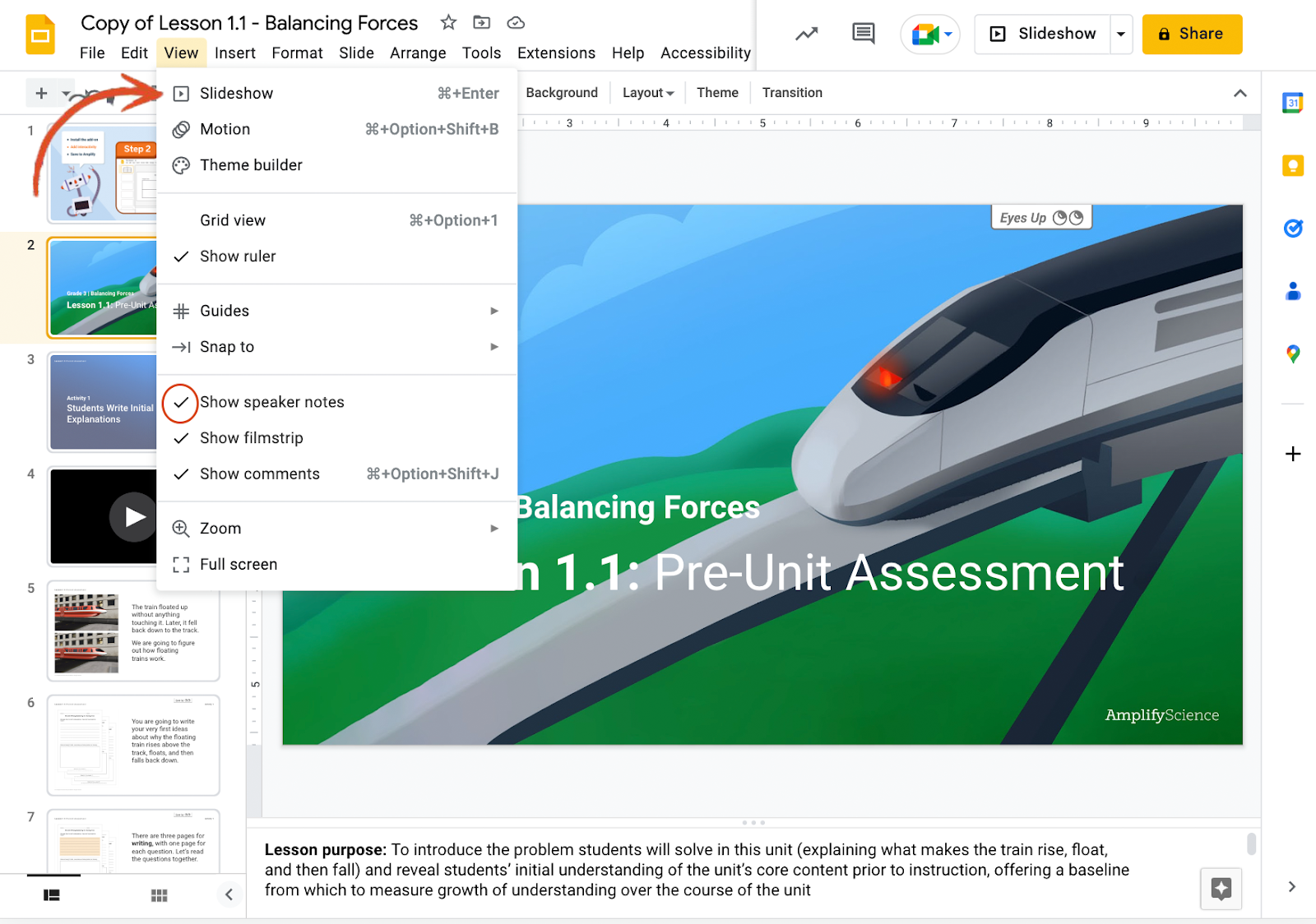Image resolution: width=1316 pixels, height=924 pixels.
Task: Open the Layout dropdown
Action: (x=647, y=93)
